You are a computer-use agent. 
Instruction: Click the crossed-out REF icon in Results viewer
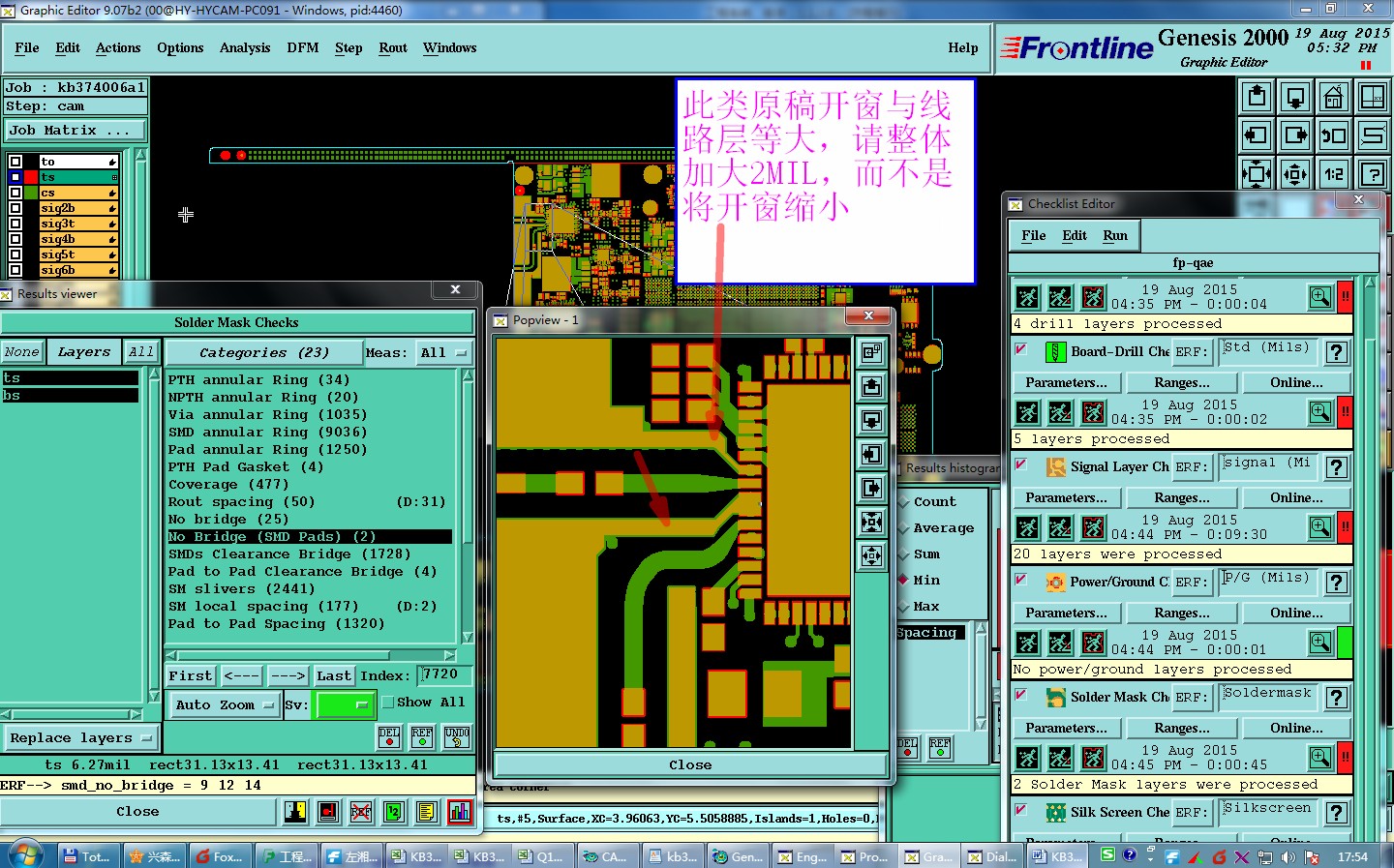pos(361,812)
